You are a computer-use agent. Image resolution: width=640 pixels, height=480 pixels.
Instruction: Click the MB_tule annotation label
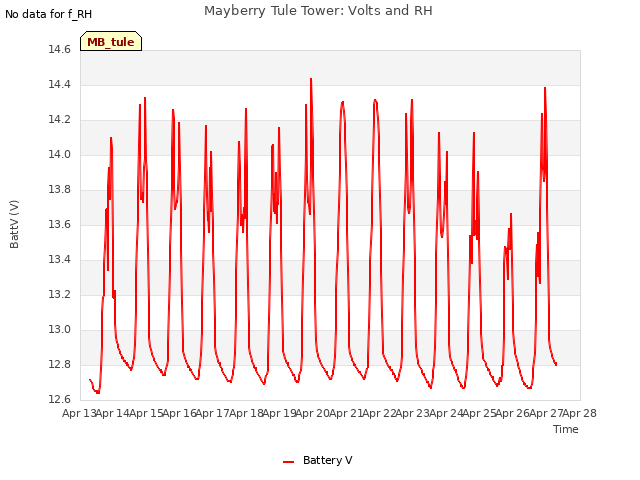click(x=111, y=42)
